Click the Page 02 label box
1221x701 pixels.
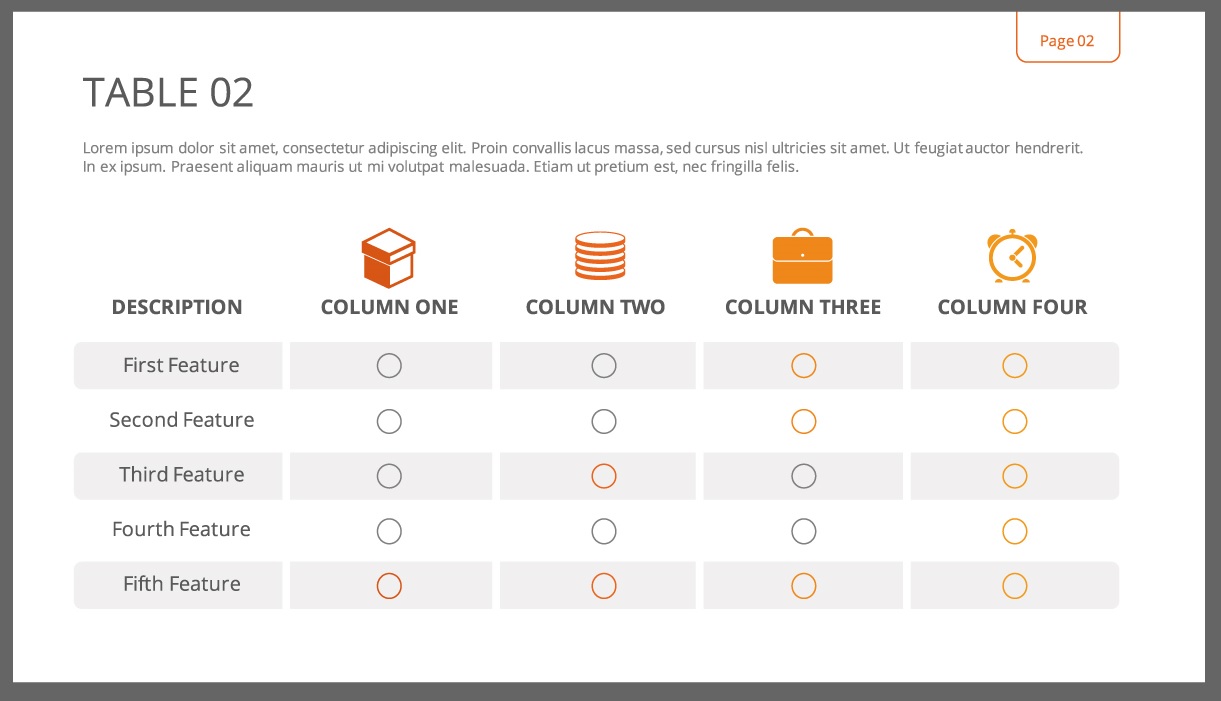click(1067, 40)
